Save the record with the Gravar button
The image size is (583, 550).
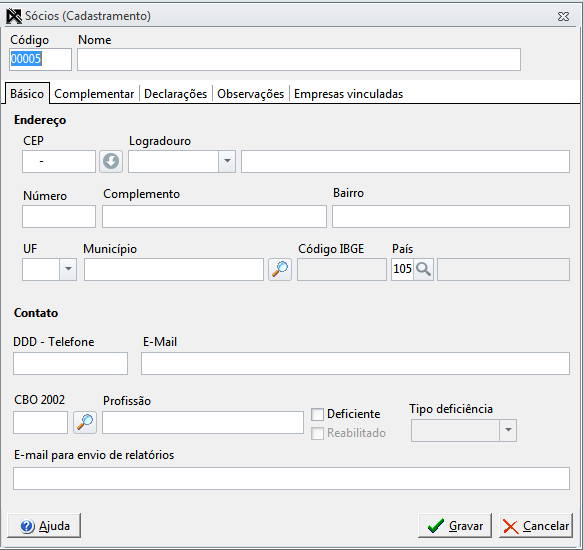pos(455,525)
